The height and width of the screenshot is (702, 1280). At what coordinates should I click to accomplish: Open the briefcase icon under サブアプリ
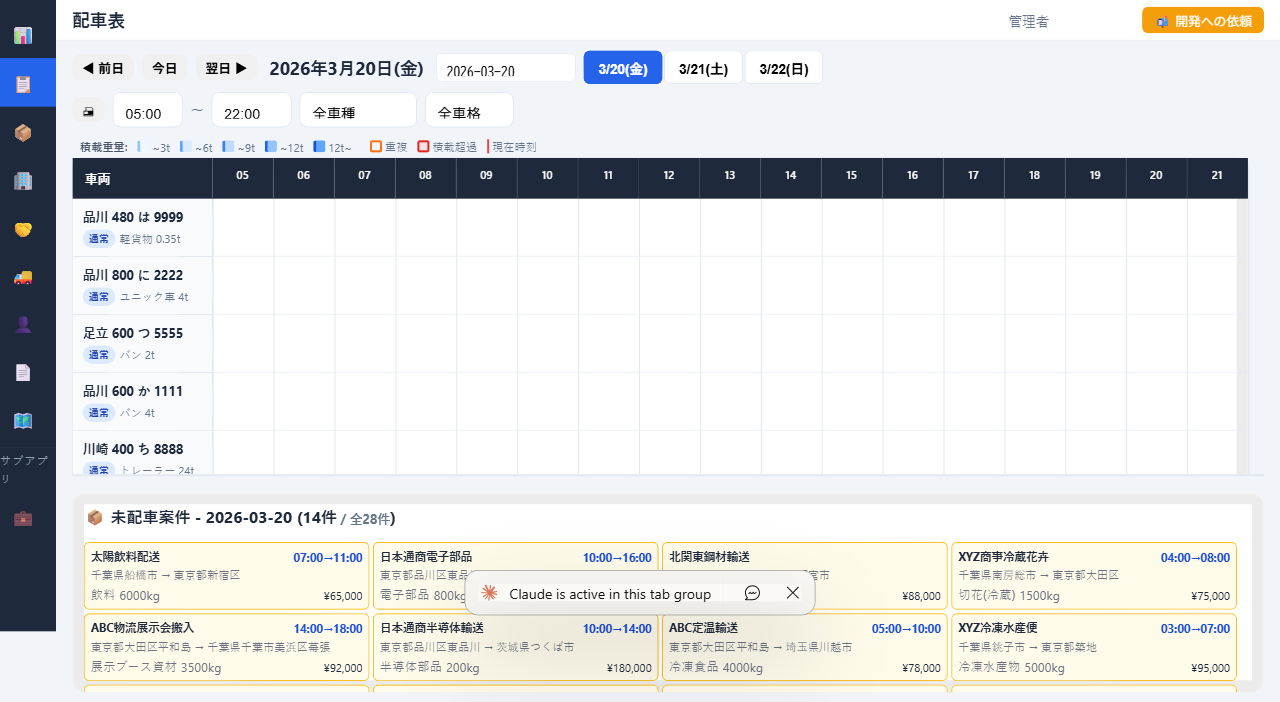point(27,519)
